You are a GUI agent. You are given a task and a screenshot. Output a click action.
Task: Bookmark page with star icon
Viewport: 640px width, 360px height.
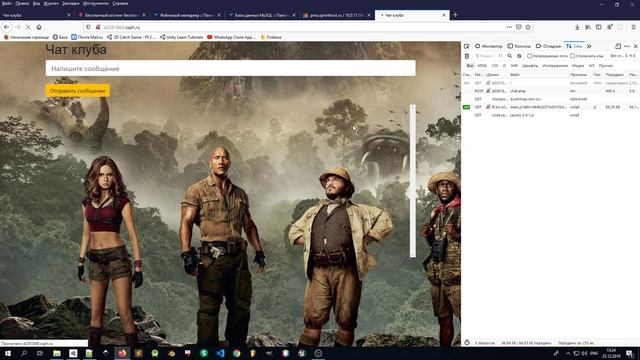click(x=528, y=27)
